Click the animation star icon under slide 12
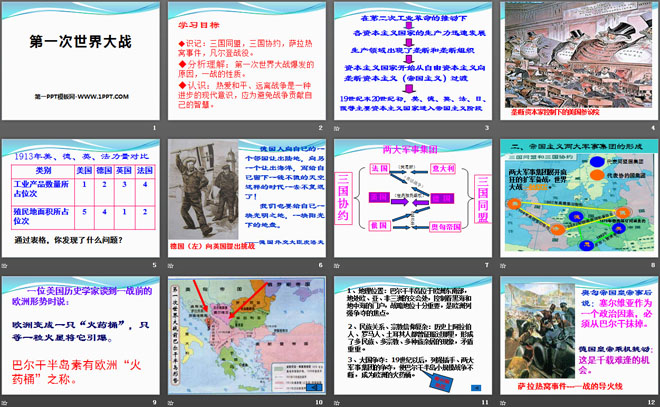This screenshot has height=407, width=660. pos(503,402)
